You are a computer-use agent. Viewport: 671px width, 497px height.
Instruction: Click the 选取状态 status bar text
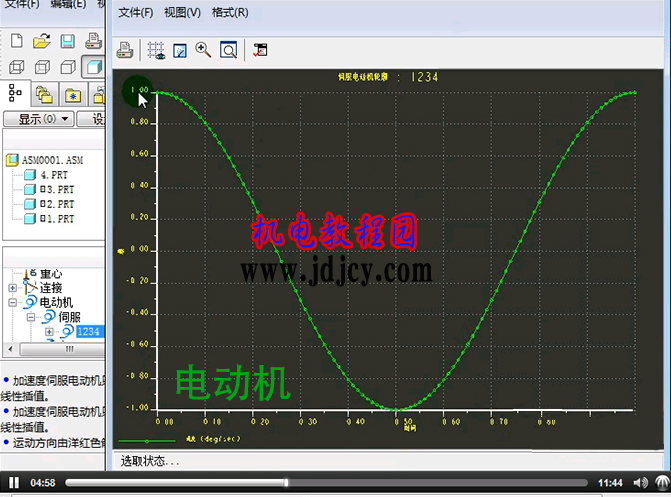coord(150,461)
